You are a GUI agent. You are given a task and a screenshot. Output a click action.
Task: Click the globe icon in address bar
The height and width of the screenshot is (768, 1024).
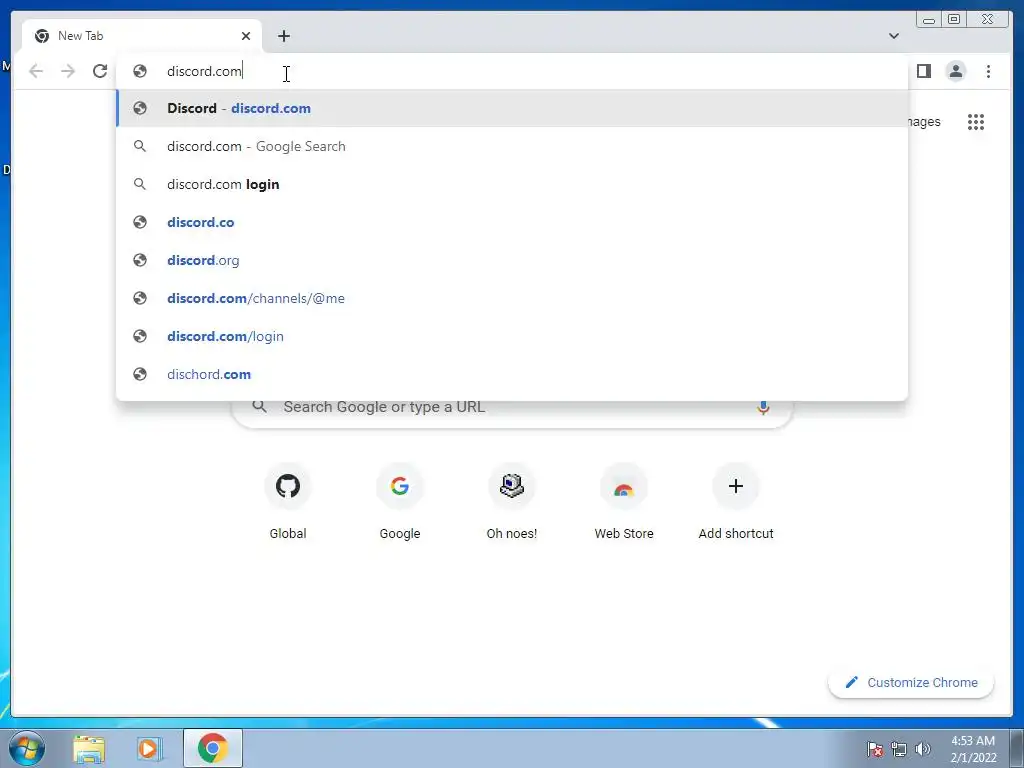[x=140, y=71]
